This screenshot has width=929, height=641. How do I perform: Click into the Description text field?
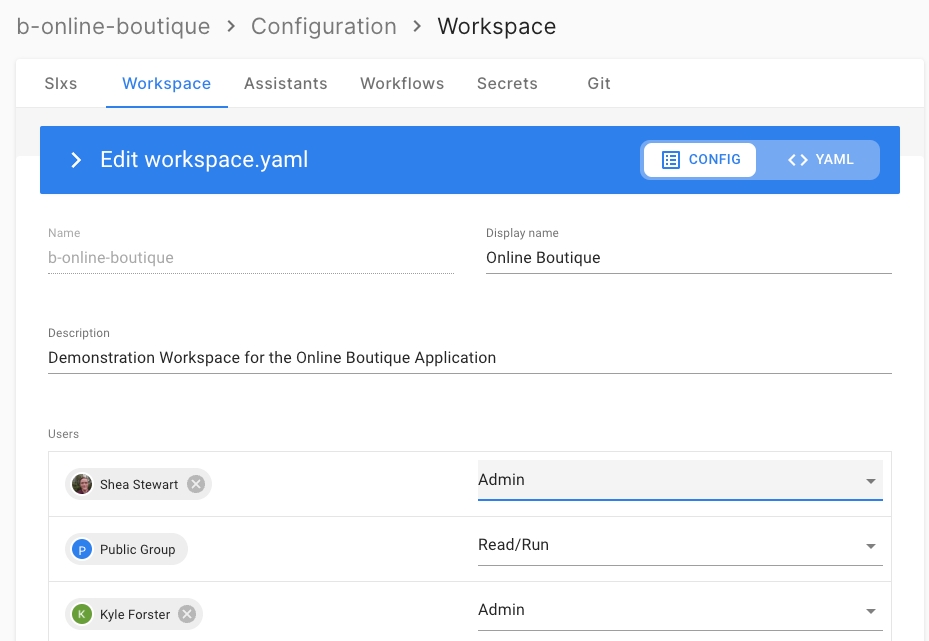(x=469, y=358)
